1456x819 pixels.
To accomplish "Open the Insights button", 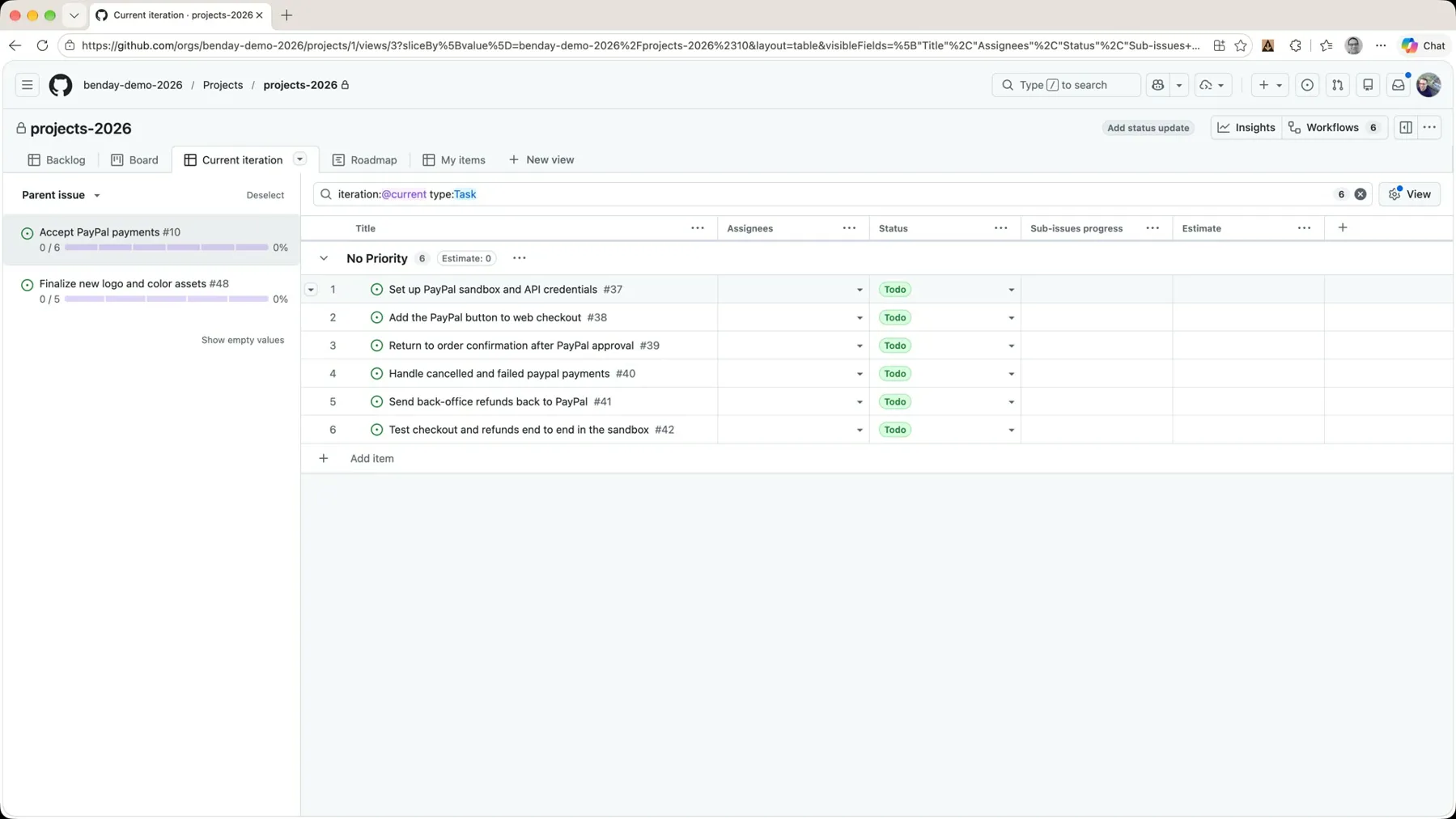I will pyautogui.click(x=1246, y=128).
